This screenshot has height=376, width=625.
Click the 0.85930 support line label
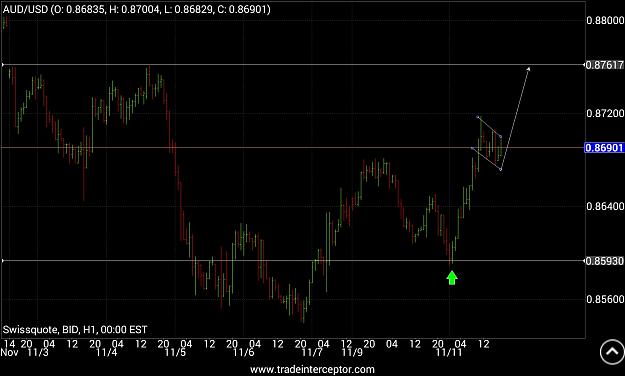(605, 261)
